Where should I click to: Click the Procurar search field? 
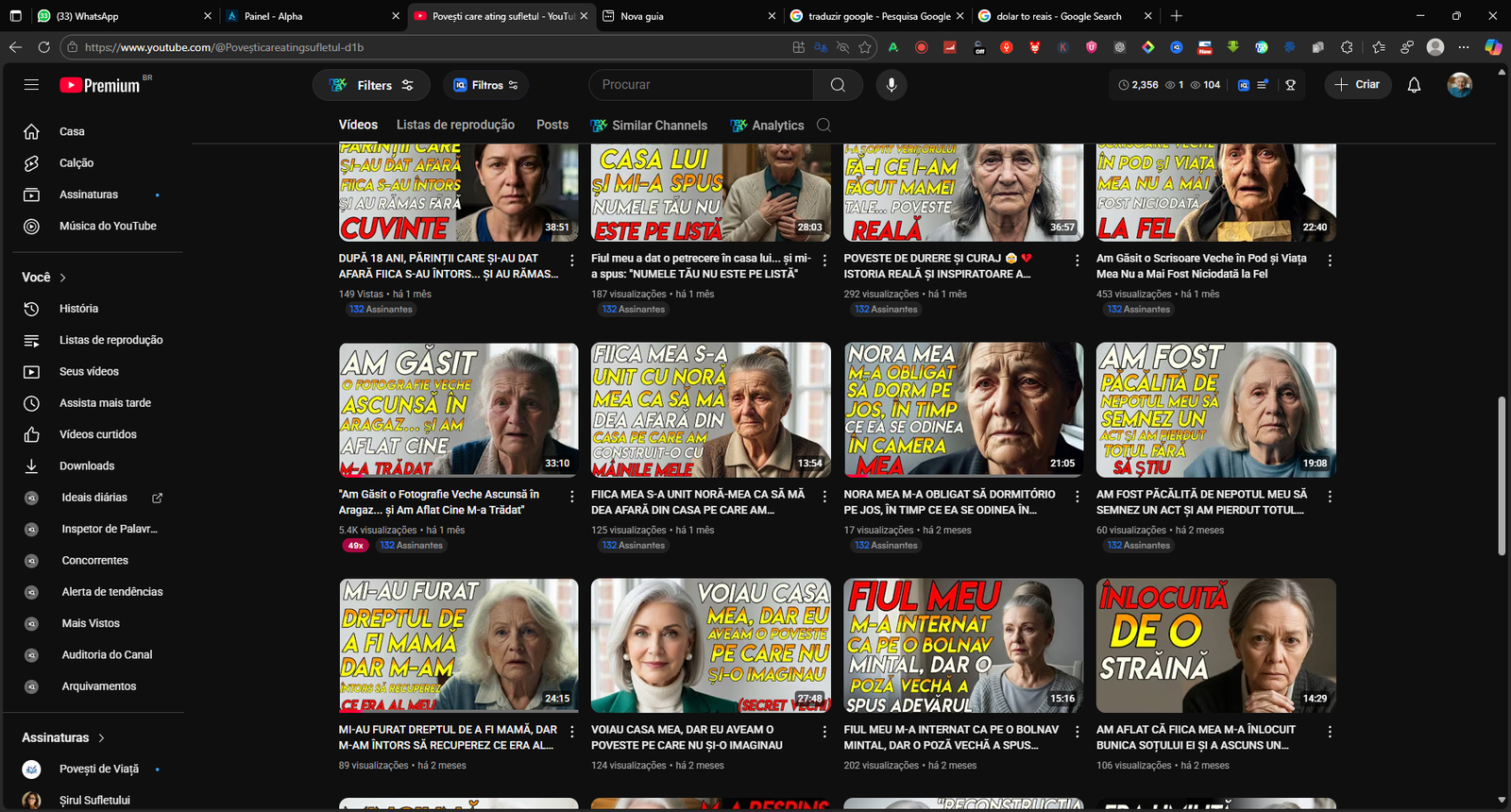click(x=701, y=85)
